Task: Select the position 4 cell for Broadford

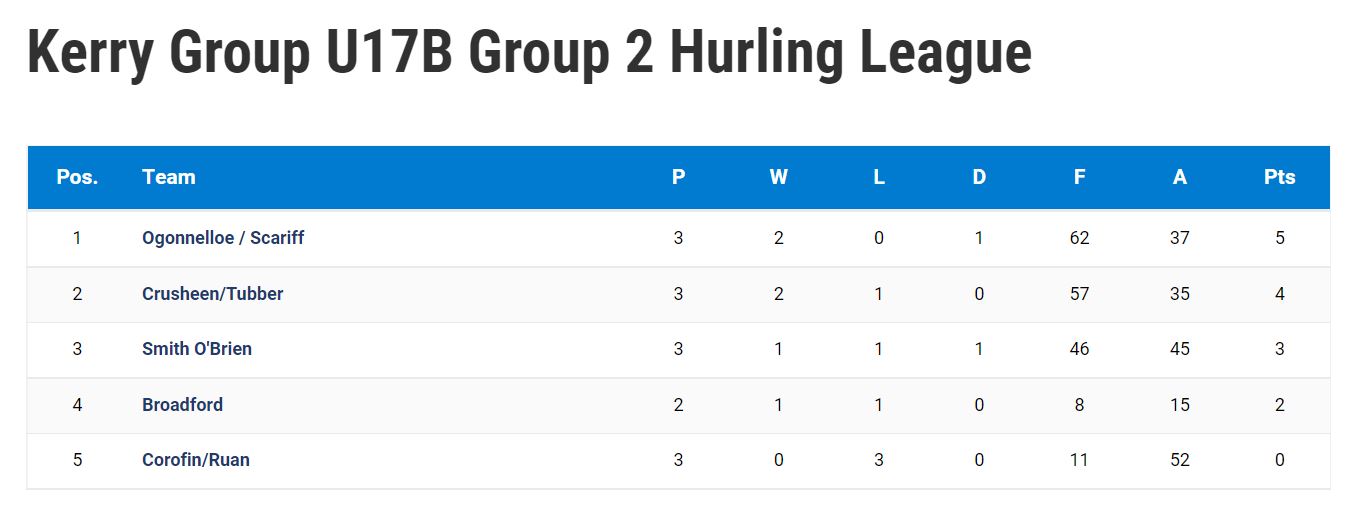Action: tap(77, 405)
